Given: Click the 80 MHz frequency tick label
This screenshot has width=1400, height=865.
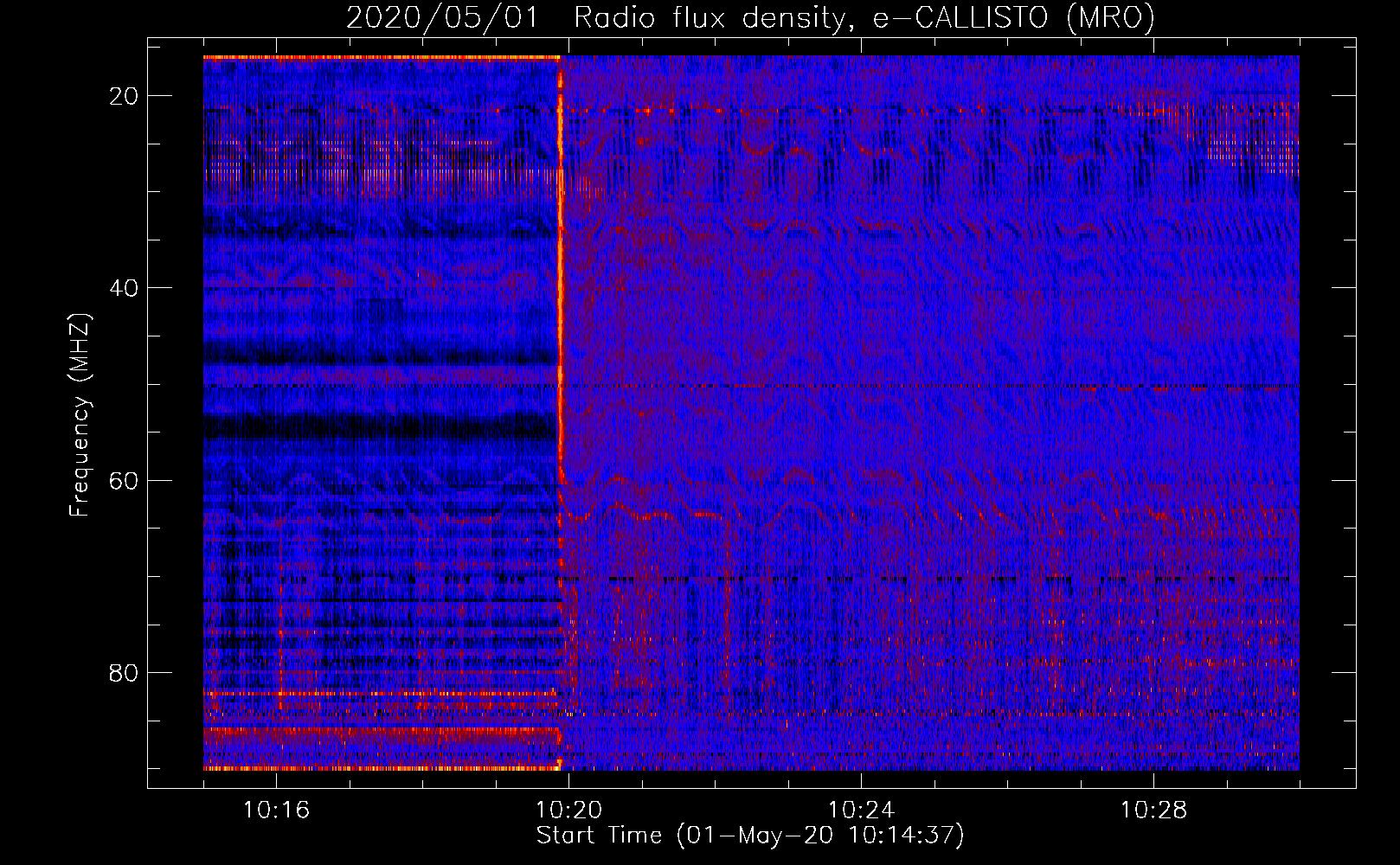Looking at the screenshot, I should coord(125,672).
